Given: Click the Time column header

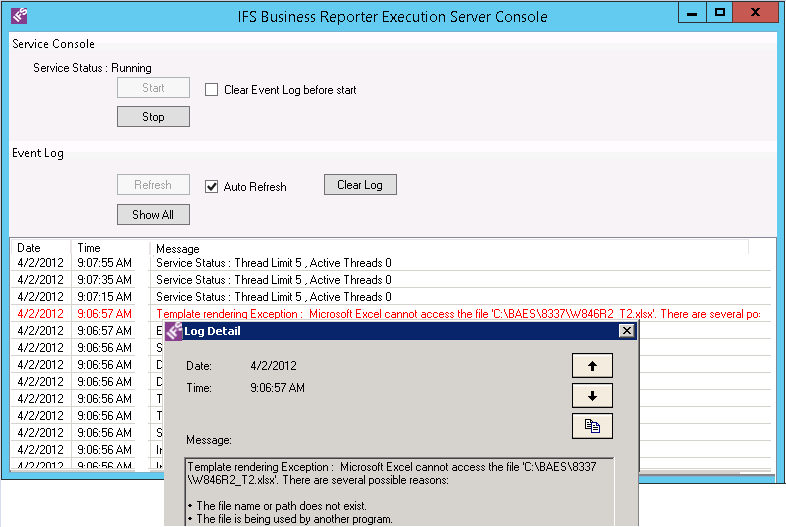Looking at the screenshot, I should pyautogui.click(x=110, y=248).
